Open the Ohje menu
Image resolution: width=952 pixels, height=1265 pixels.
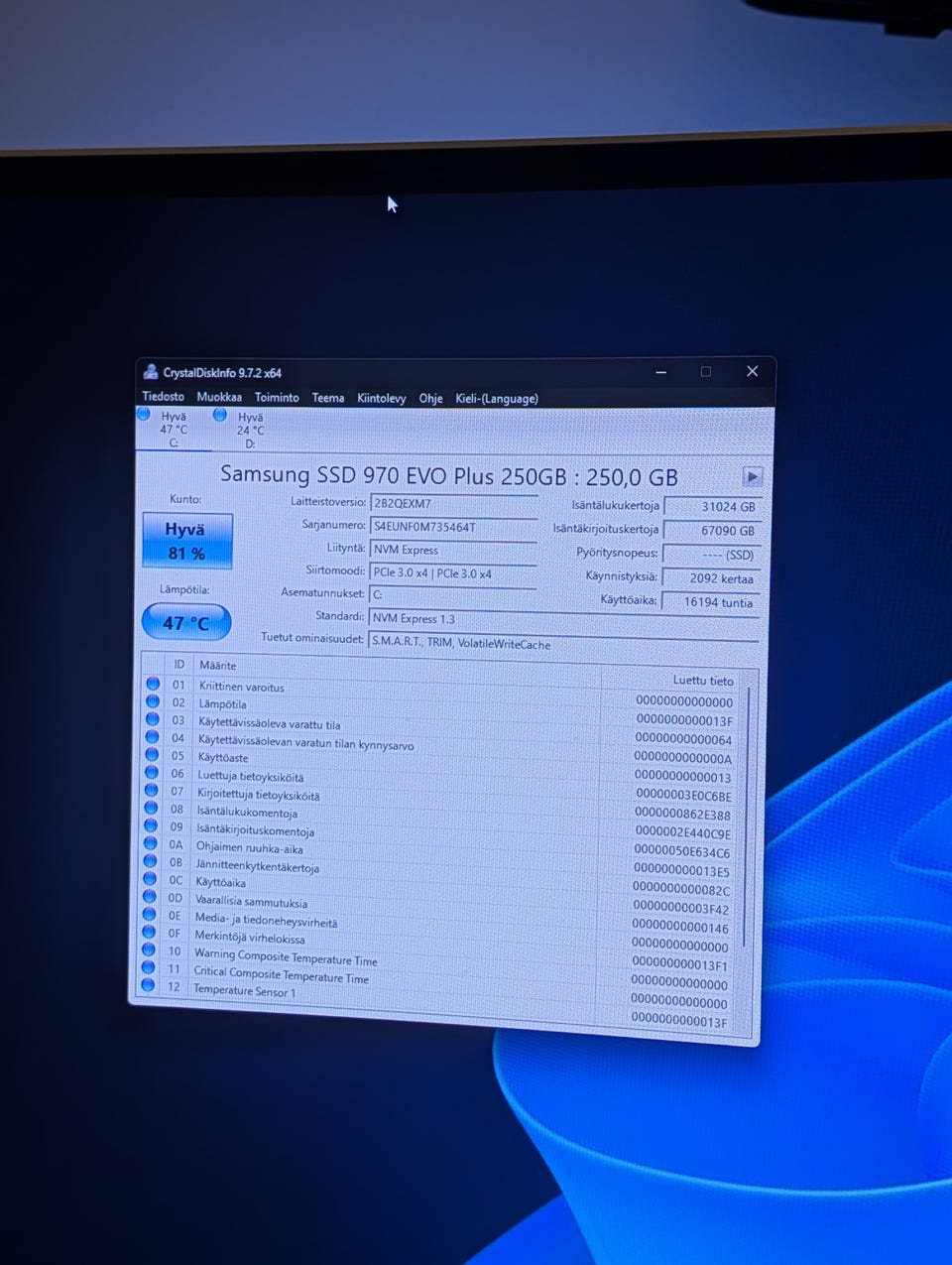[430, 398]
